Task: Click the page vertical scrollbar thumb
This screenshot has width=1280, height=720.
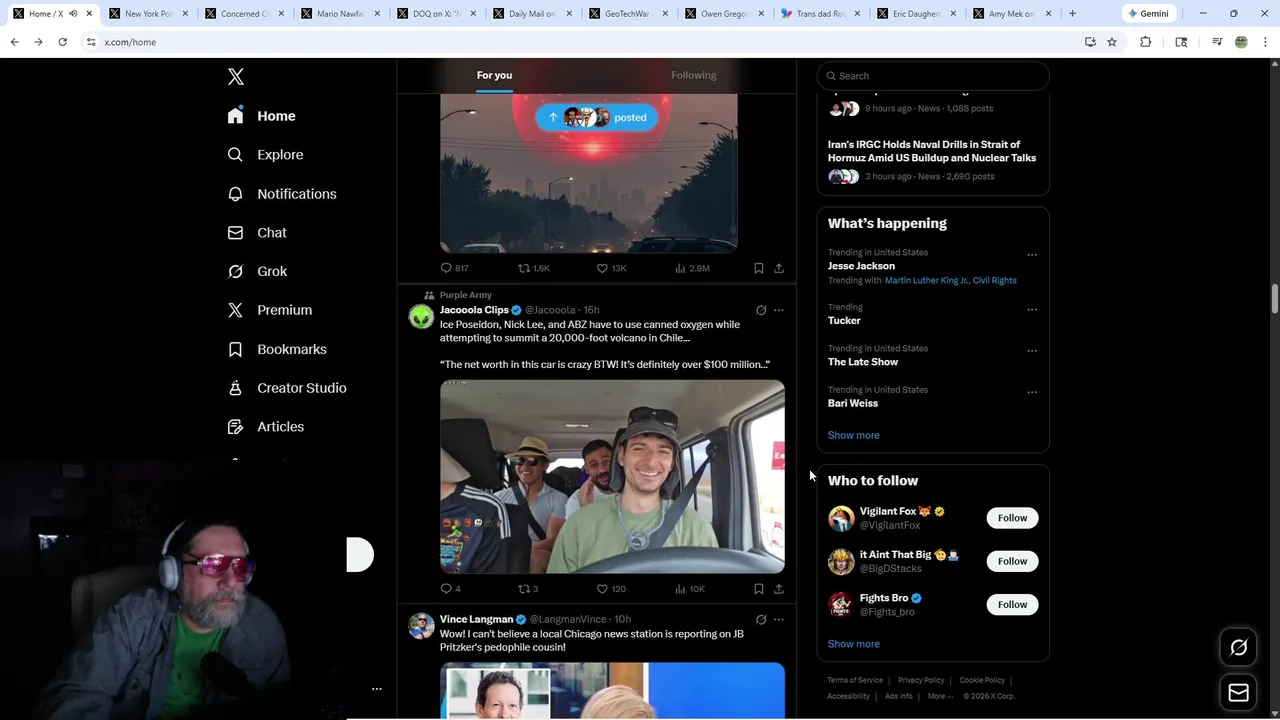Action: [x=1274, y=299]
